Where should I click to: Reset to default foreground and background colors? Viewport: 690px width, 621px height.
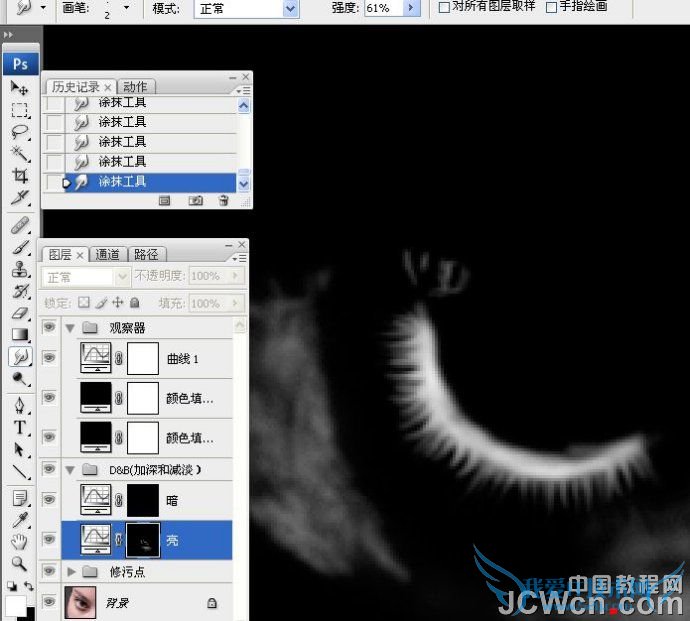click(11, 586)
